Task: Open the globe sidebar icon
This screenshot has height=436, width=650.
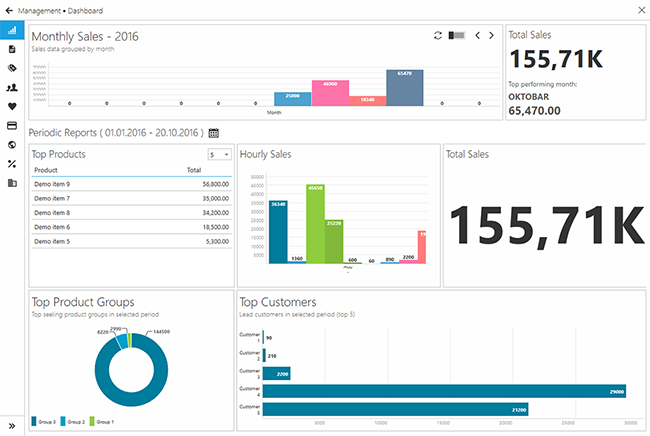Action: coord(11,145)
